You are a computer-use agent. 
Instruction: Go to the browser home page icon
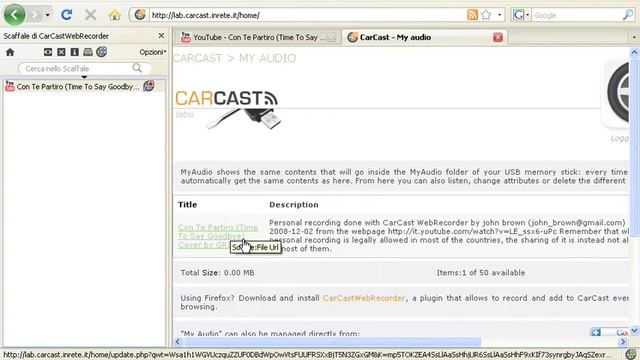click(x=115, y=15)
